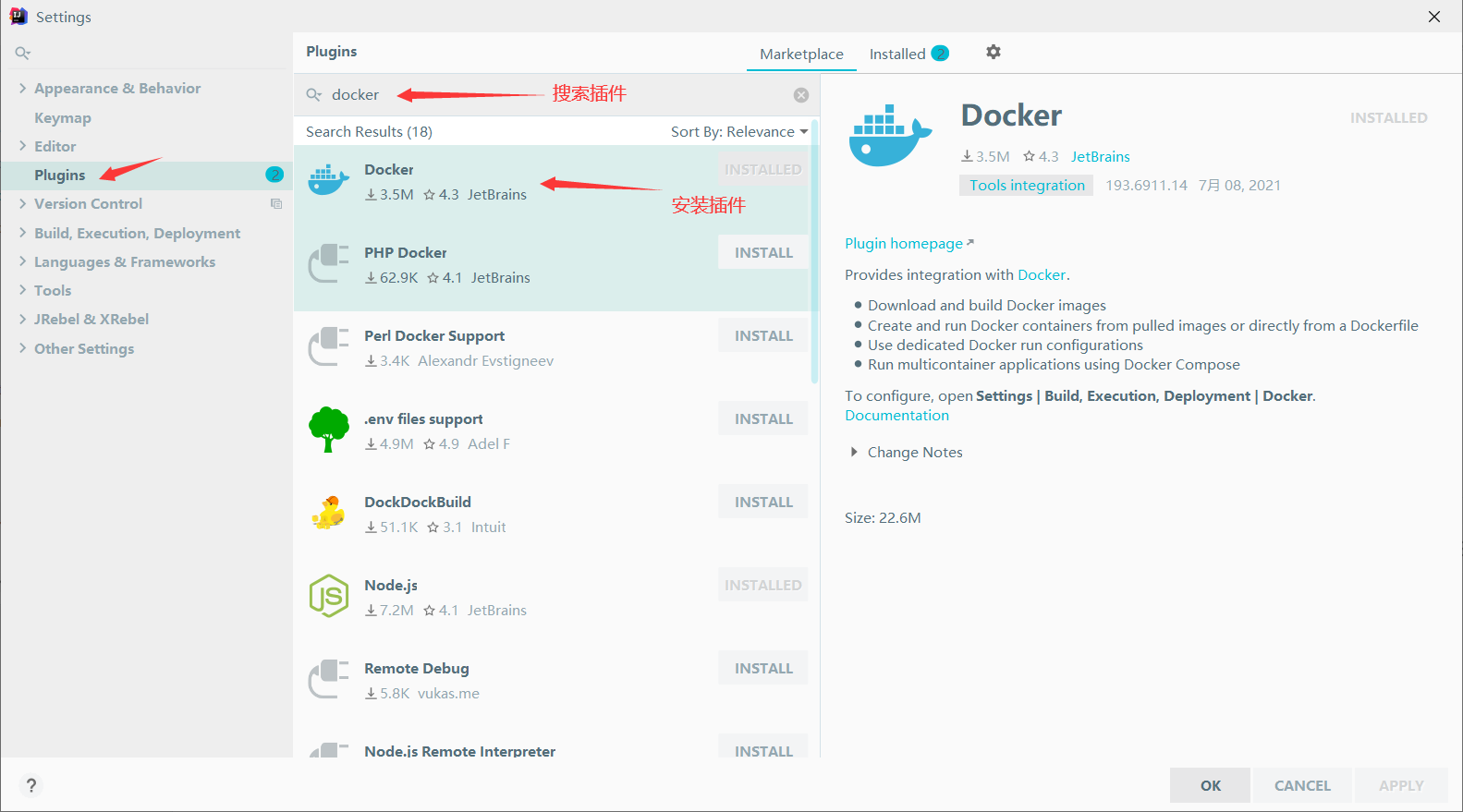Click the Installed tab count badge
This screenshot has height=812, width=1463.
(x=940, y=54)
